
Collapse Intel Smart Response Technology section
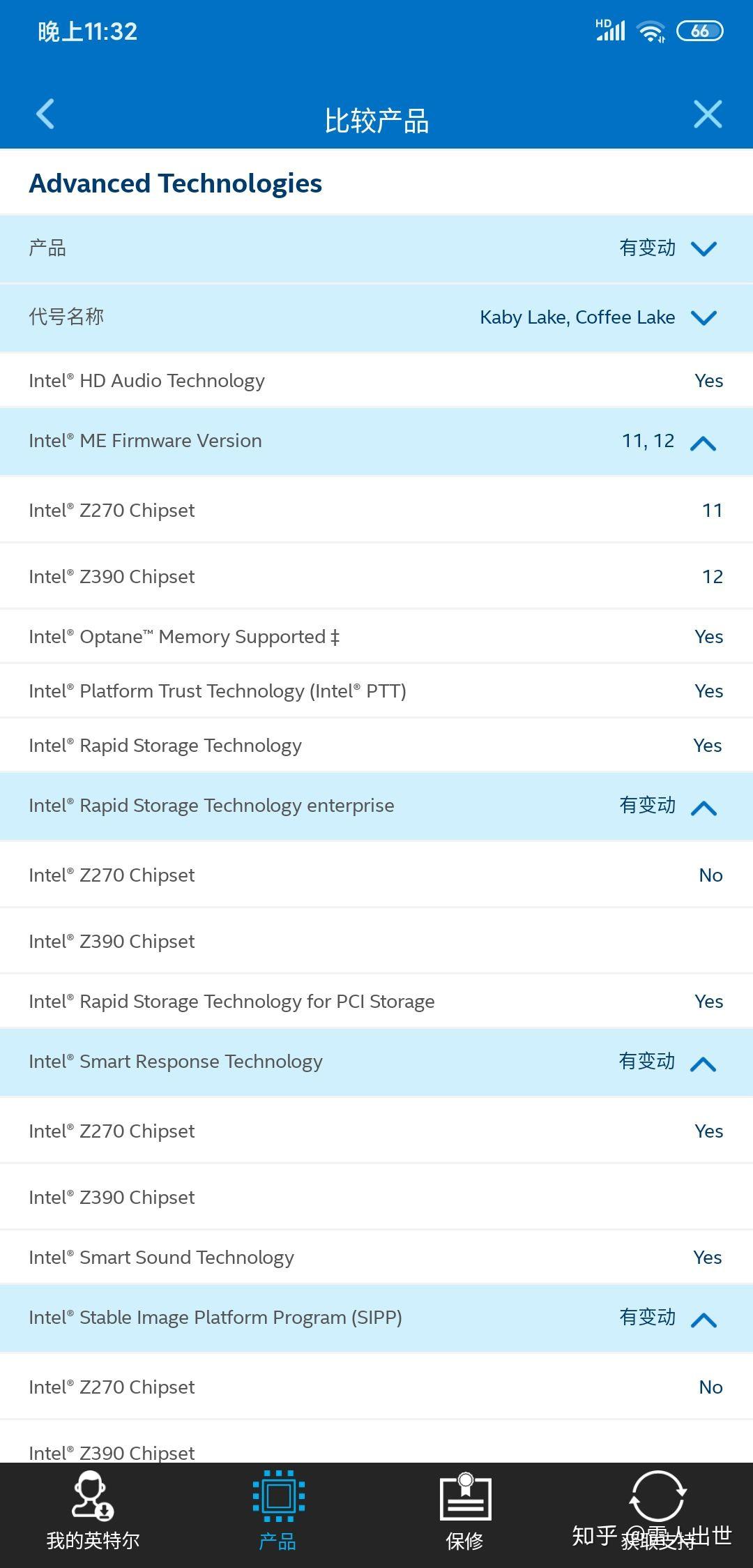pyautogui.click(x=703, y=1064)
